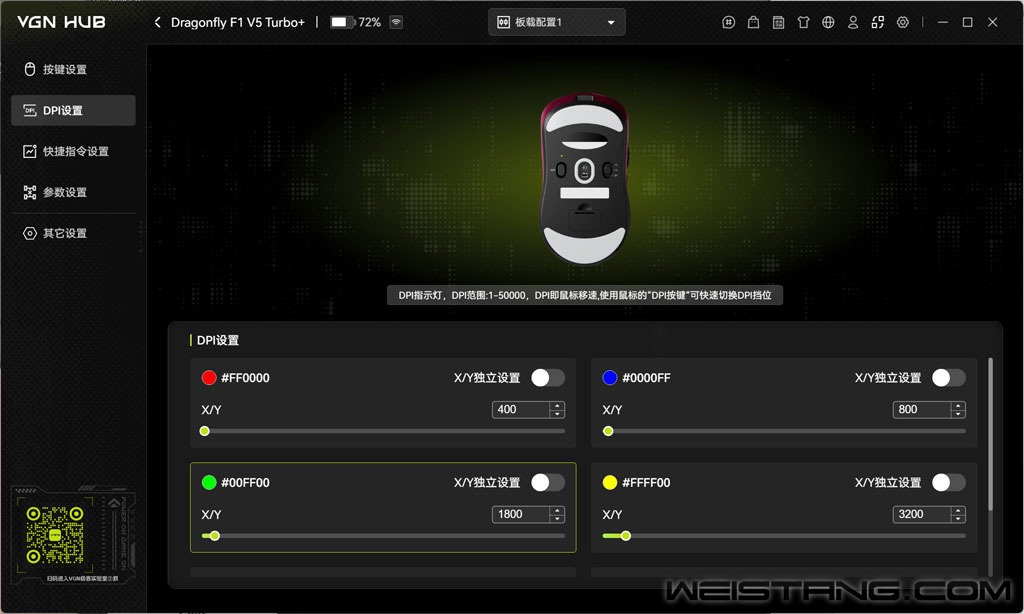Viewport: 1024px width, 614px height.
Task: Select the #0000FF DPI stage card label
Action: coord(646,378)
